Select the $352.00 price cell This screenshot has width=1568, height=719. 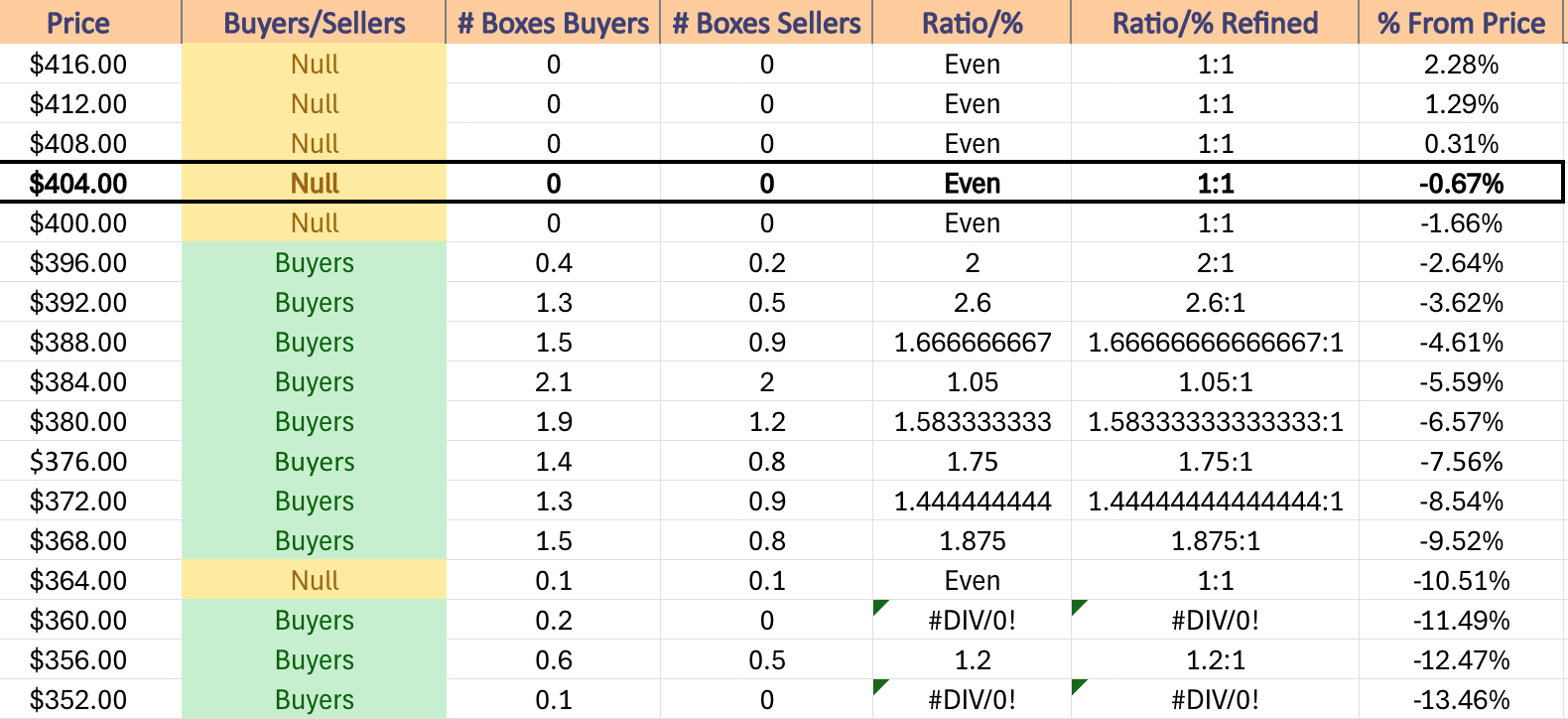pos(90,699)
